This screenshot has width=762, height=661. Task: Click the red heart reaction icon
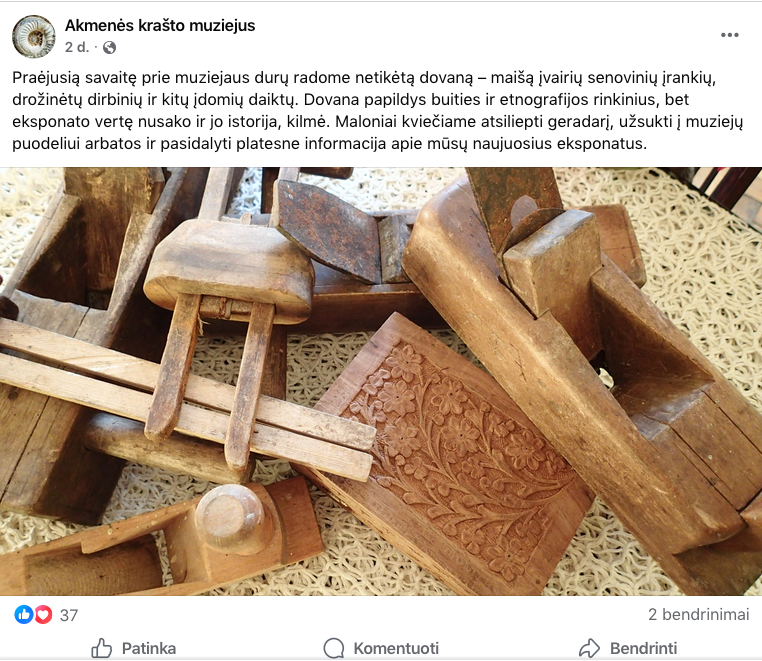click(43, 615)
